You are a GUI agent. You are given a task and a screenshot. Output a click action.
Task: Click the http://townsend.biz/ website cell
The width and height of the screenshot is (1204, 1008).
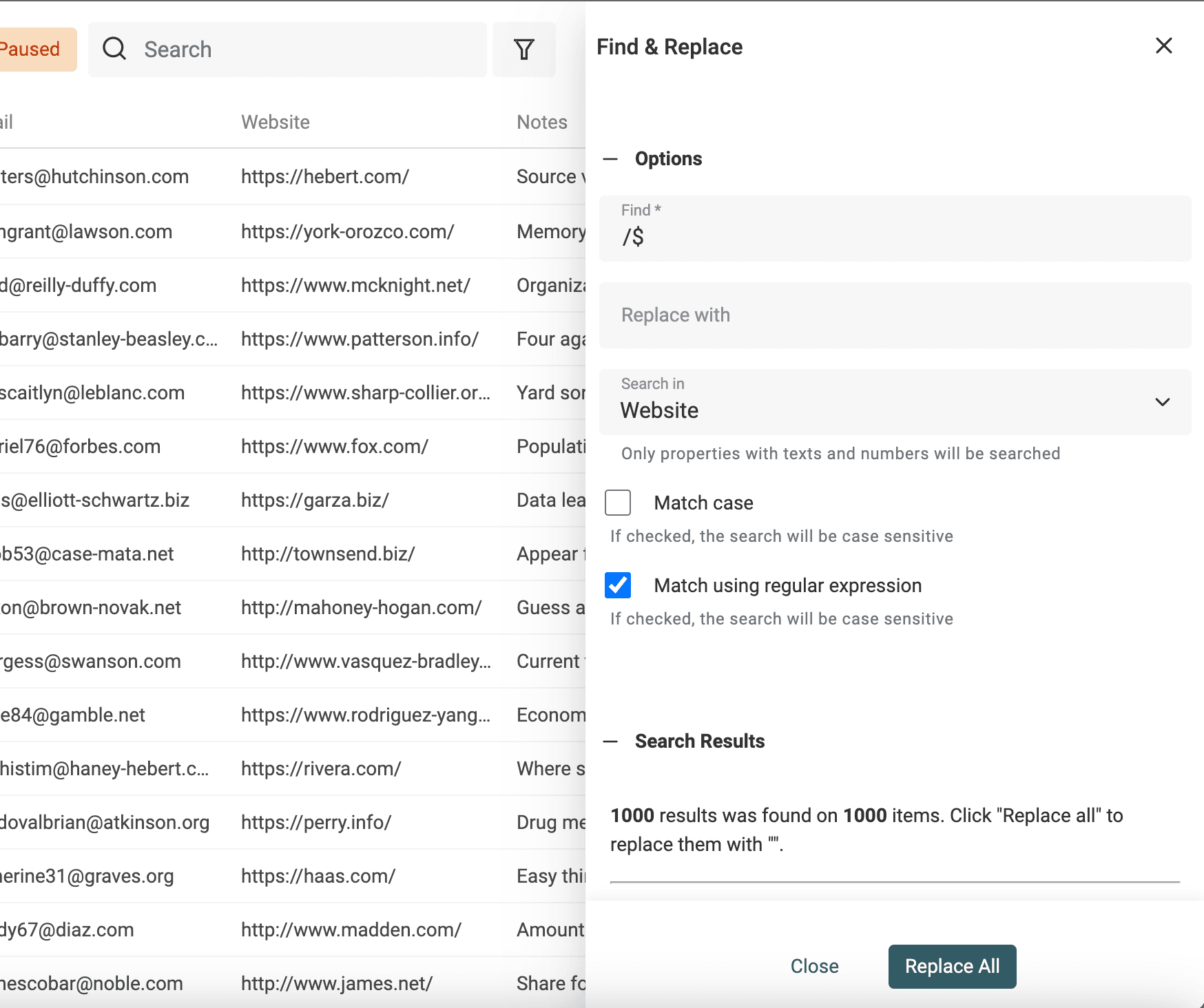pos(328,554)
